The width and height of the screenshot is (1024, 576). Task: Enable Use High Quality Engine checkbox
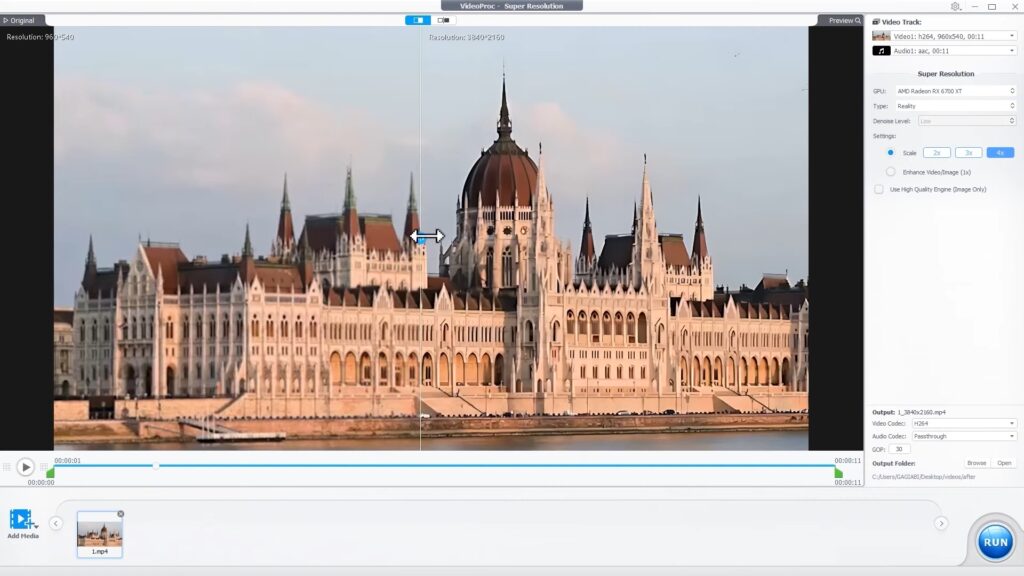tap(878, 189)
